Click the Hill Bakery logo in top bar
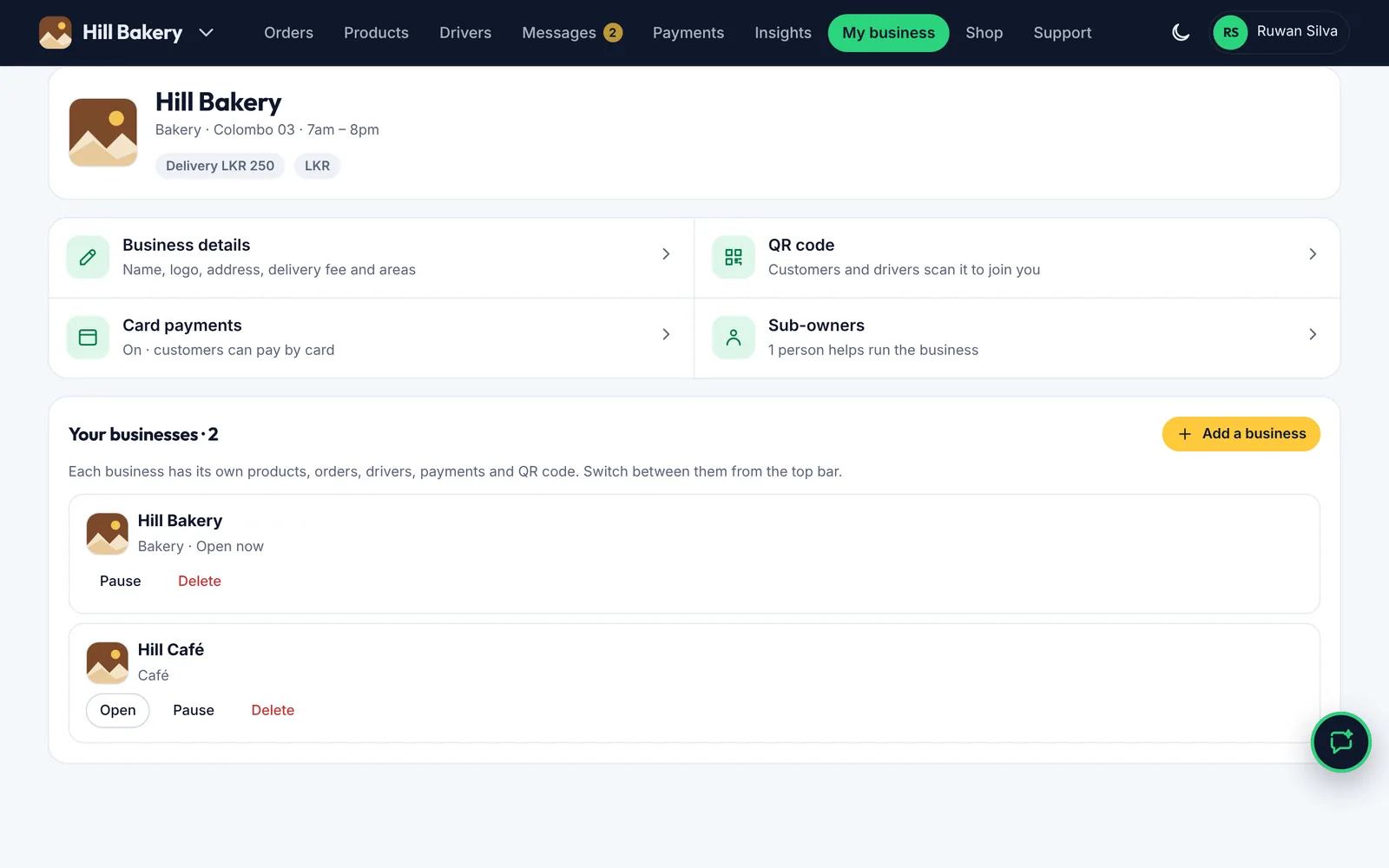 (x=56, y=33)
